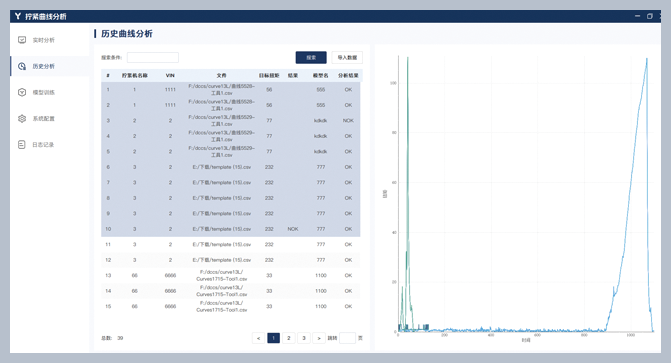
Task: Click the 模型训练 shield icon
Action: point(22,92)
